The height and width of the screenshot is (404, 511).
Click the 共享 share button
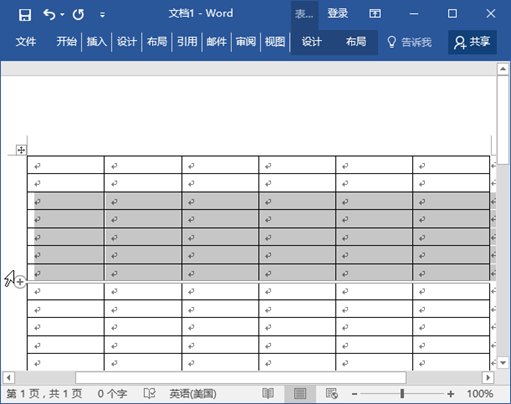click(x=472, y=42)
